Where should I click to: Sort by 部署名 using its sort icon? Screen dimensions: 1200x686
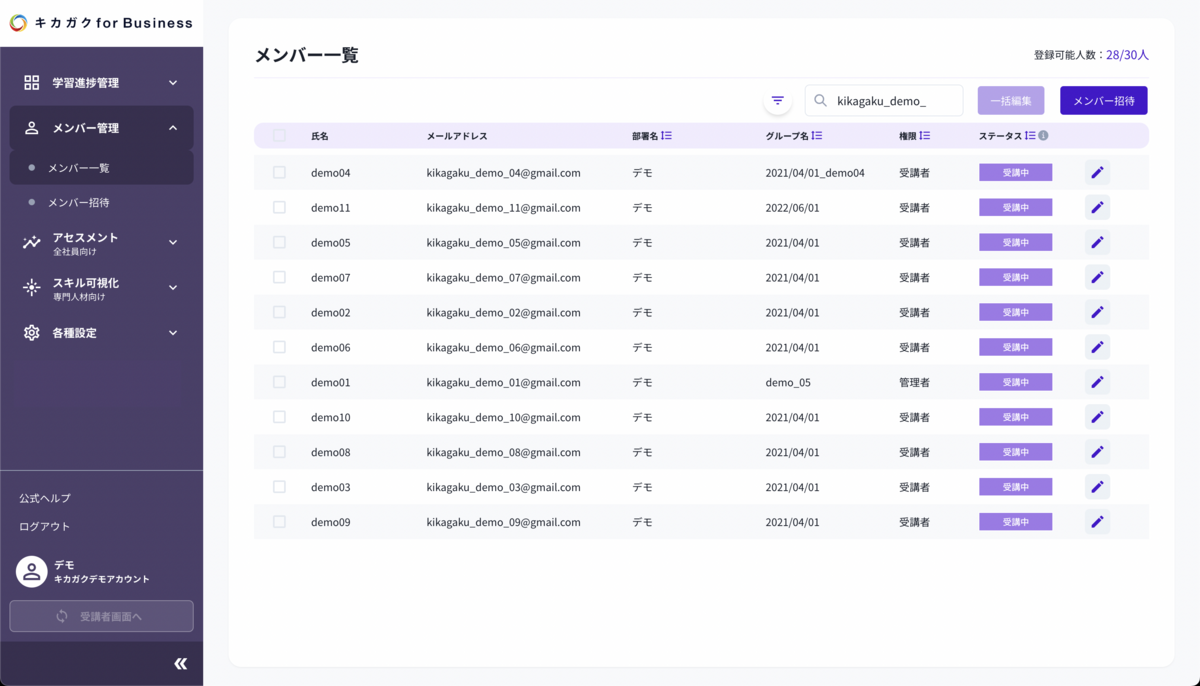[667, 136]
